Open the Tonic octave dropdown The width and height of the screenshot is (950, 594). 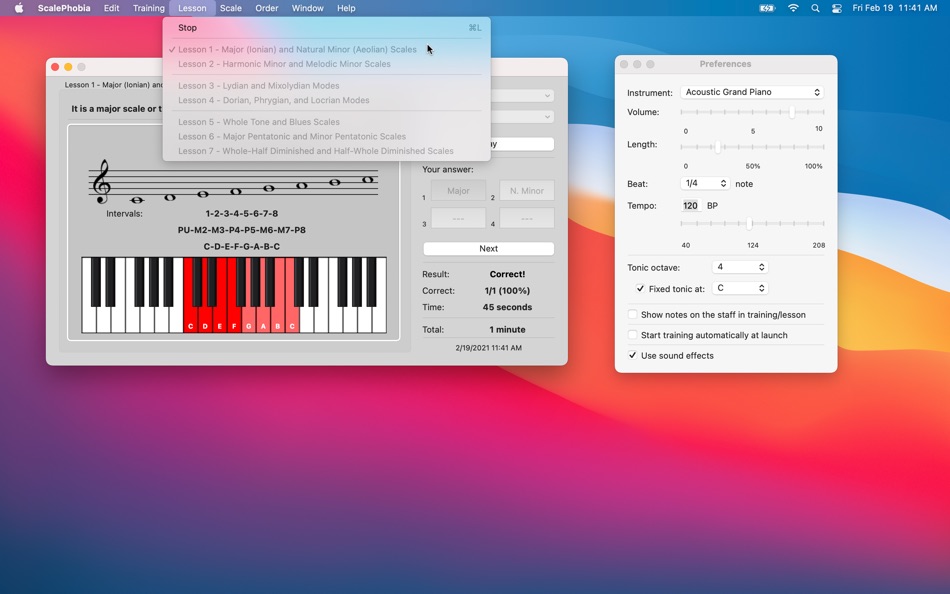(740, 267)
